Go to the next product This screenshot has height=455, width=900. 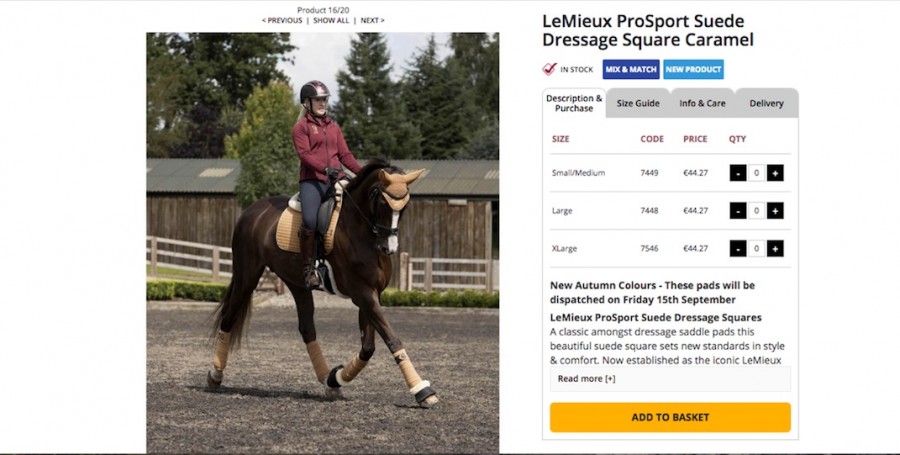371,20
